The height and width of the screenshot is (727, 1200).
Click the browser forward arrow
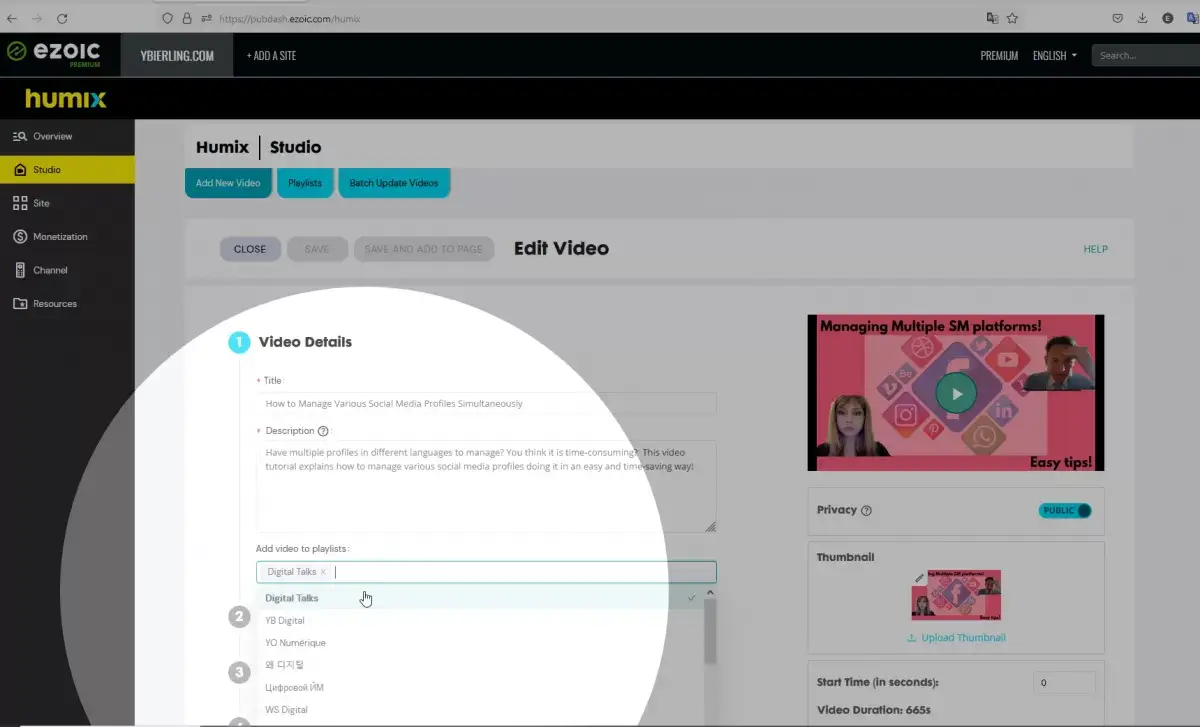[x=38, y=18]
